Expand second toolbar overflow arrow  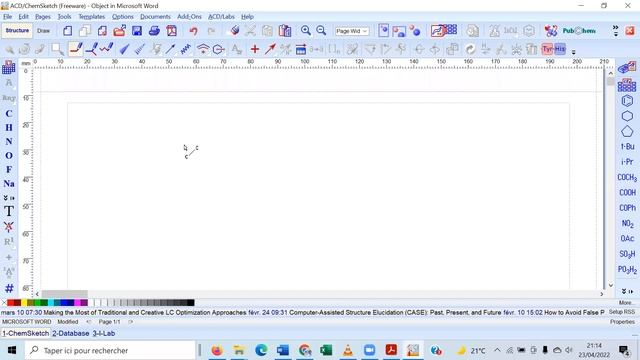tap(573, 52)
